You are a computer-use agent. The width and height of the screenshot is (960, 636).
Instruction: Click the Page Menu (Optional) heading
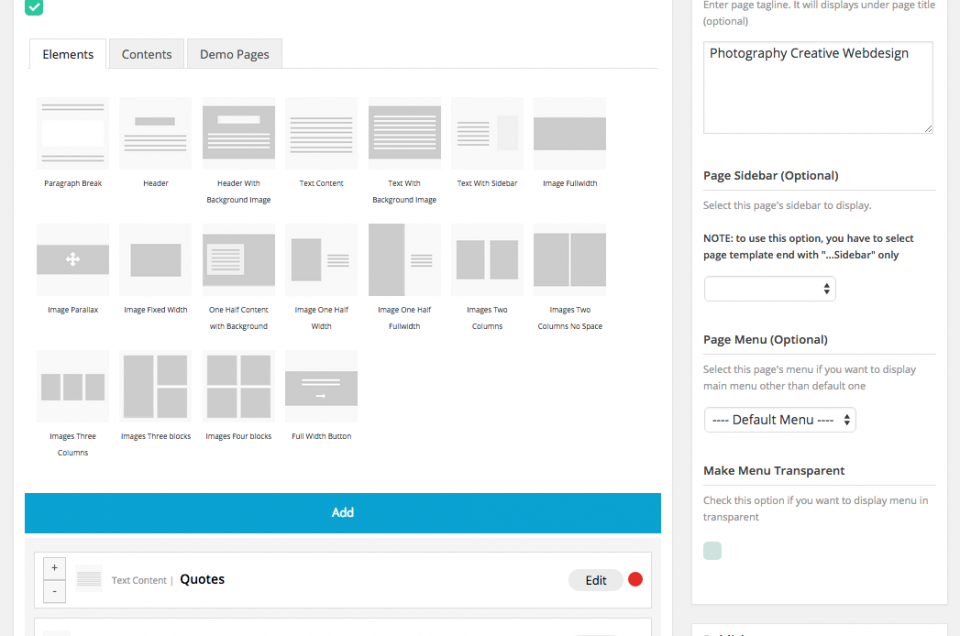(x=765, y=340)
